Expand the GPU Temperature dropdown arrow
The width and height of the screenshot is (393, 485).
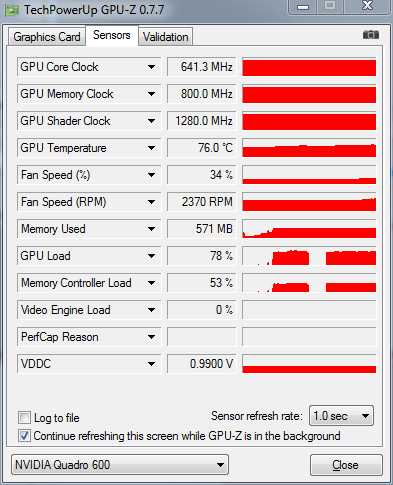pos(151,148)
